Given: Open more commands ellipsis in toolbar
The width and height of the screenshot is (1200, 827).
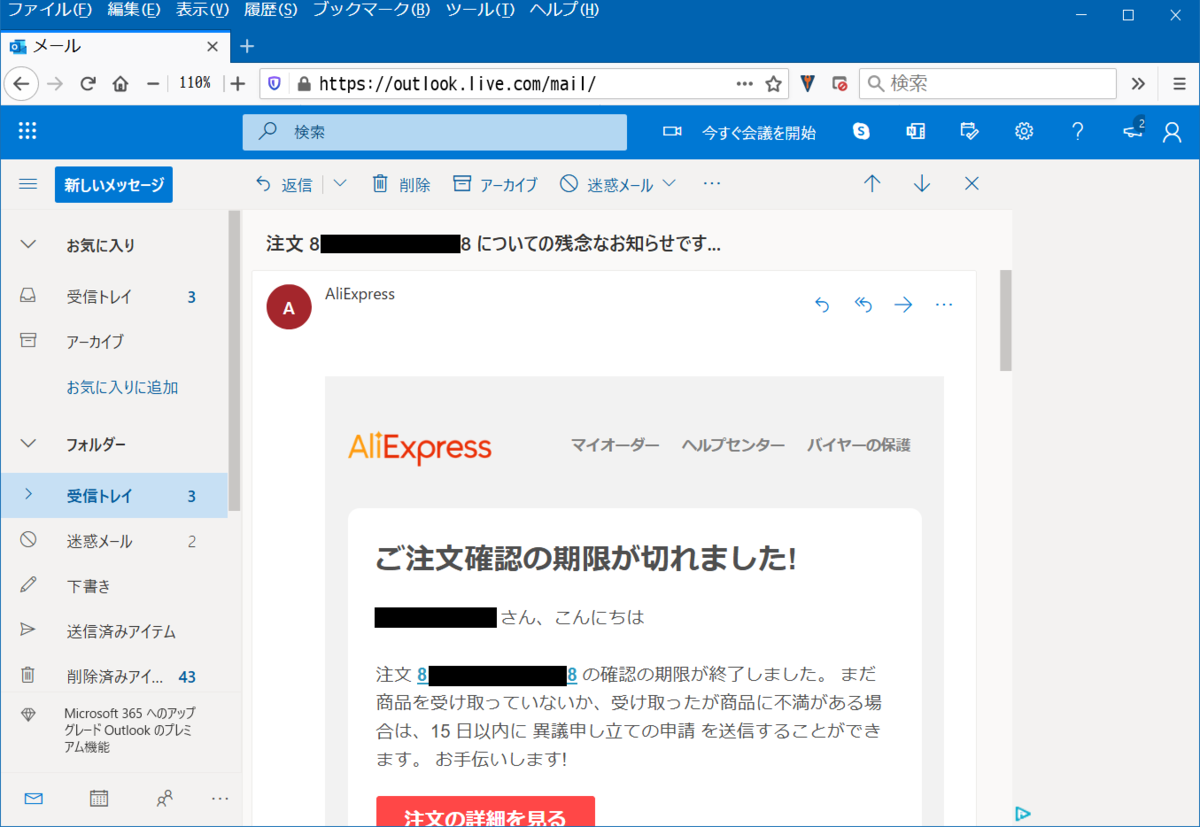Looking at the screenshot, I should [712, 184].
